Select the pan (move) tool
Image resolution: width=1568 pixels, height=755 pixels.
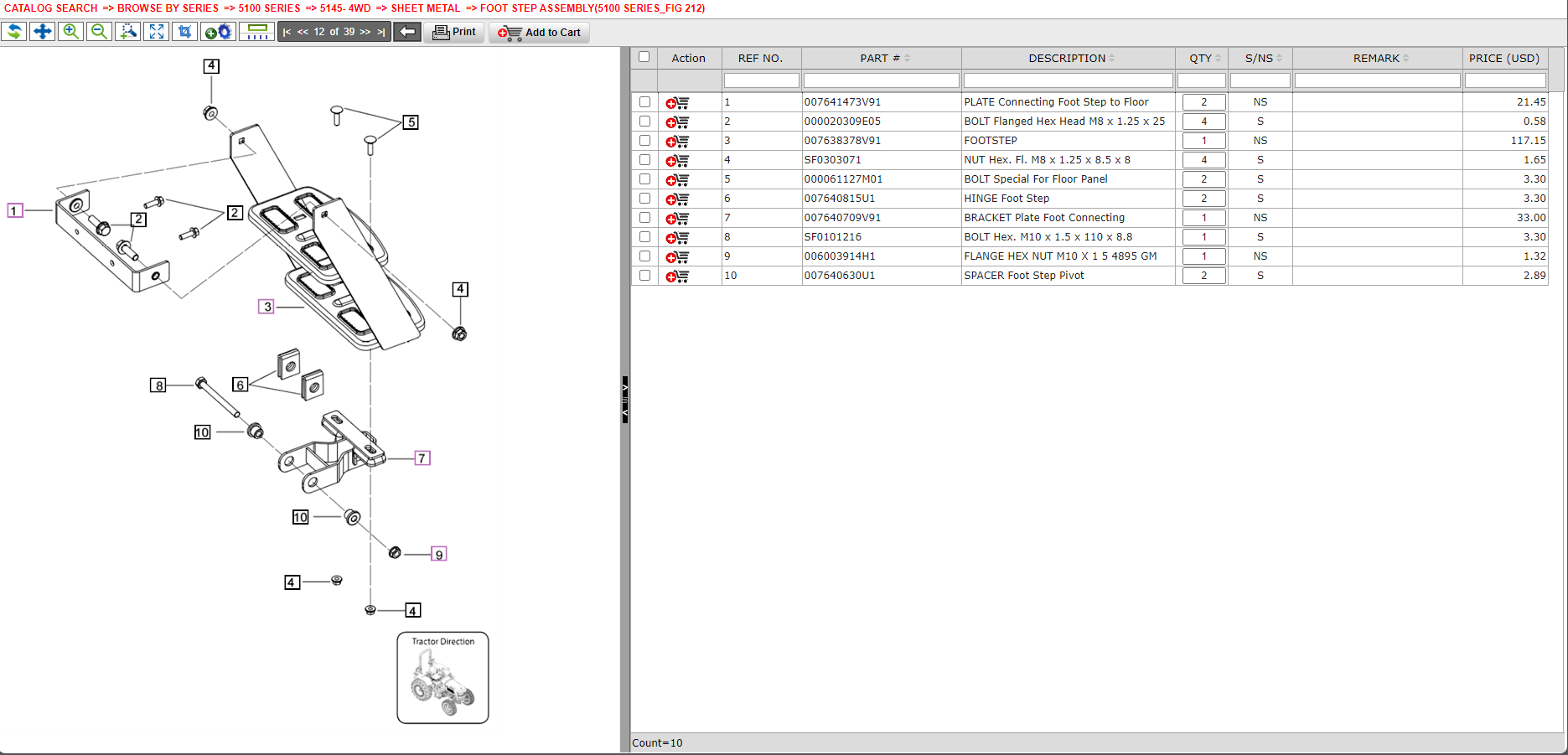point(42,32)
